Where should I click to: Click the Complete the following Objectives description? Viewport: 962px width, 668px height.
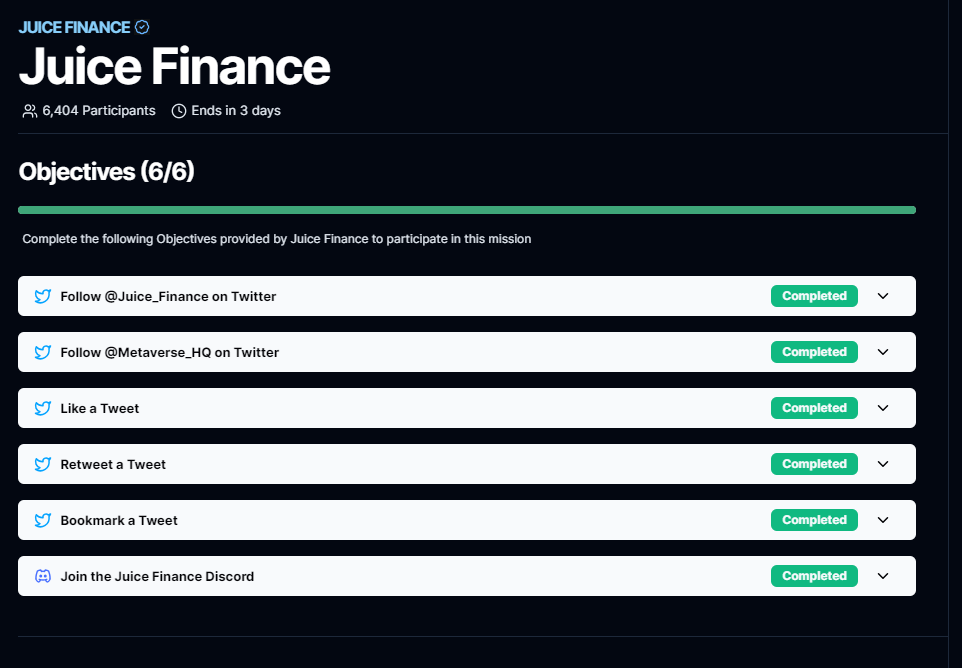277,239
